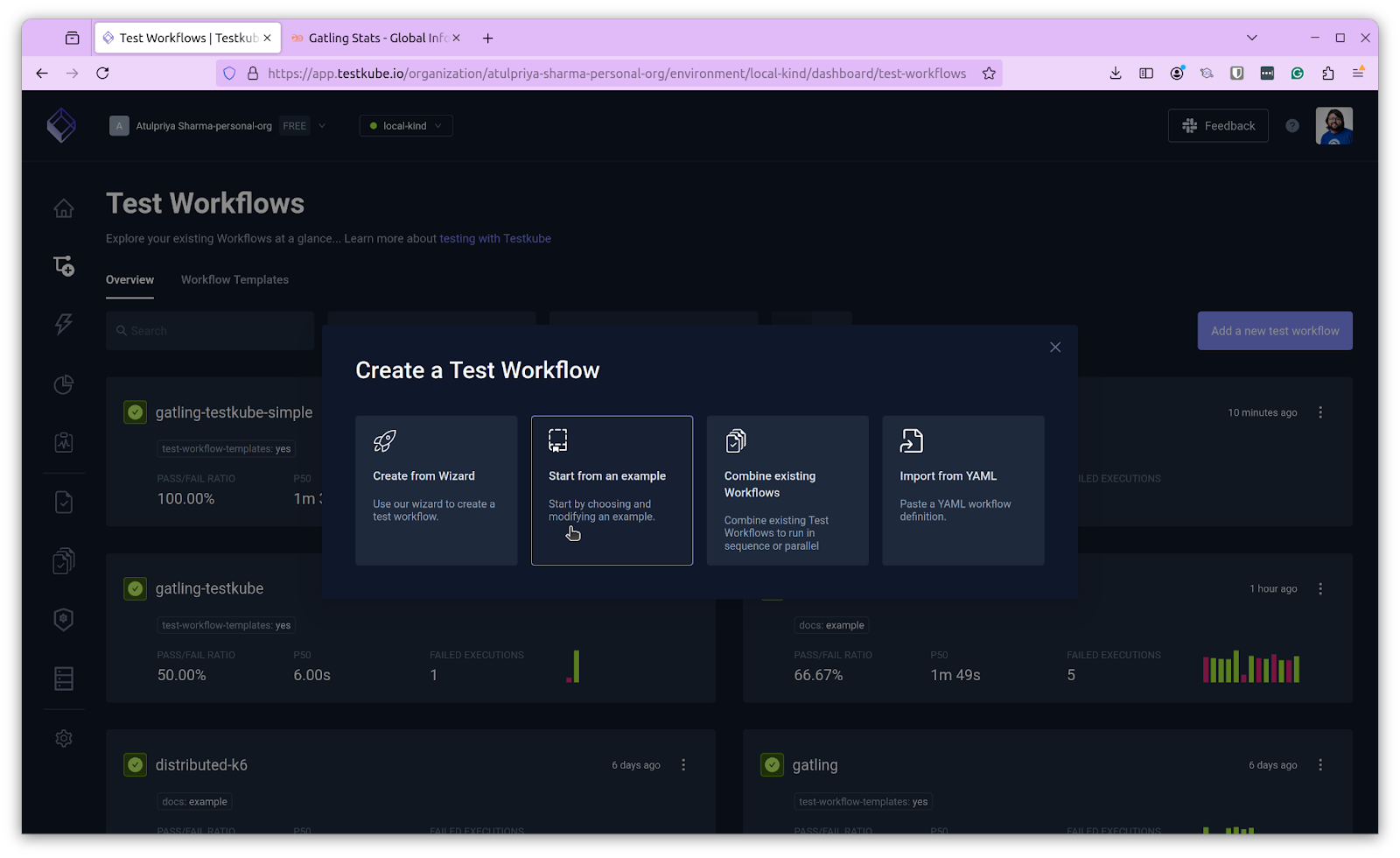Click the Combine existing Workflows documents icon
Image resolution: width=1400 pixels, height=858 pixels.
click(736, 440)
